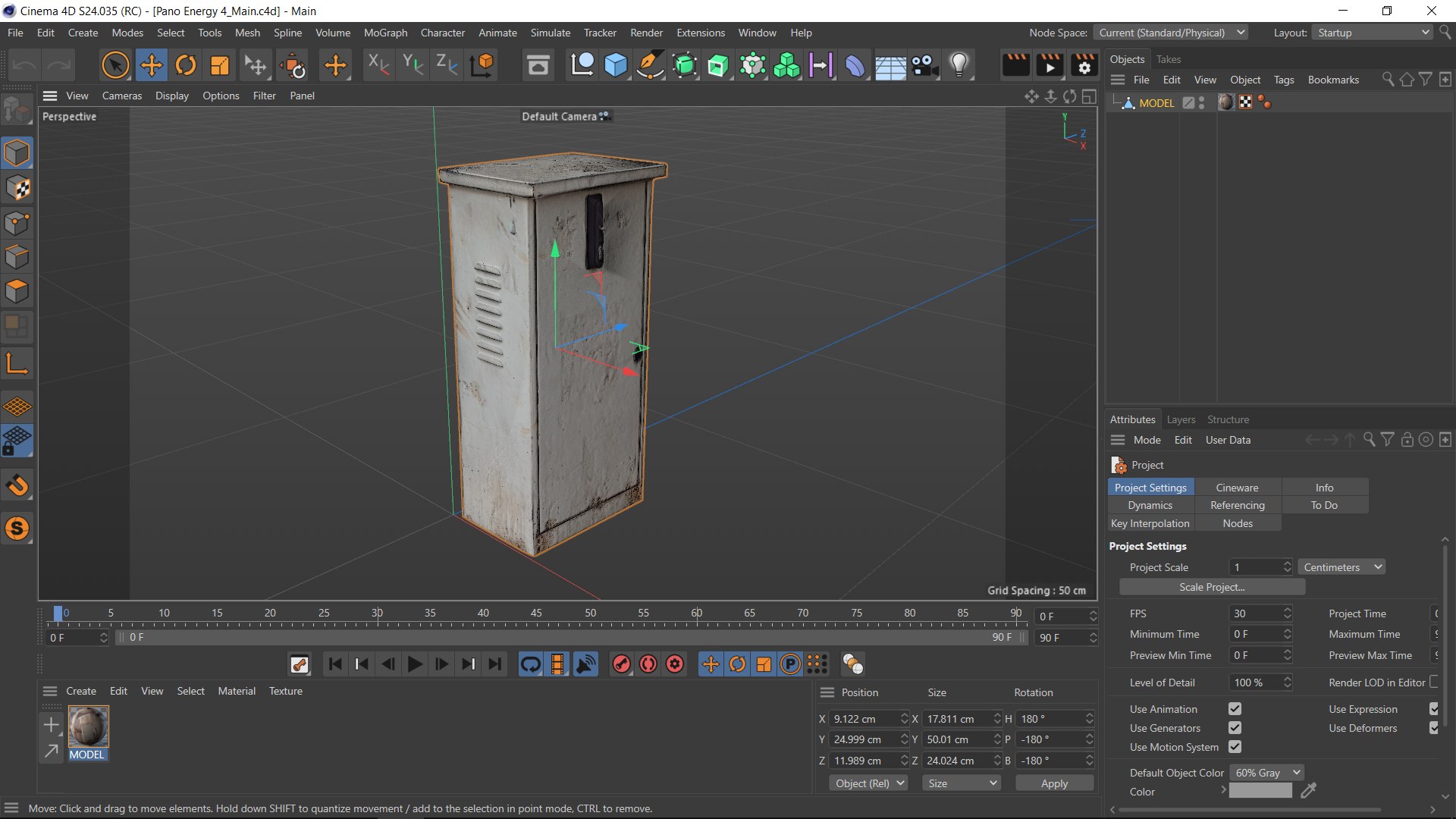The height and width of the screenshot is (819, 1456).
Task: Toggle the Snap magnet icon
Action: (17, 485)
